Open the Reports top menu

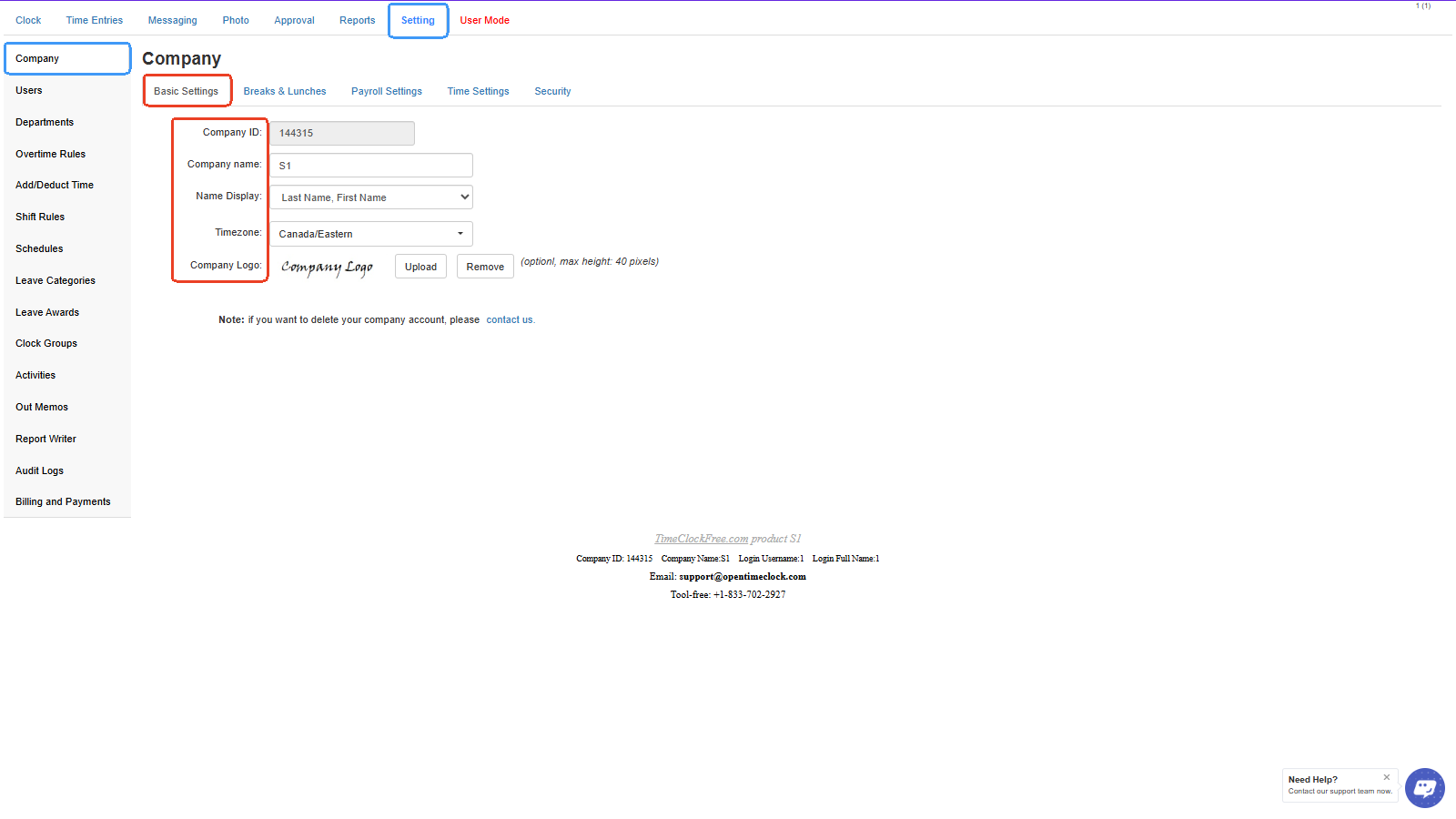coord(357,20)
